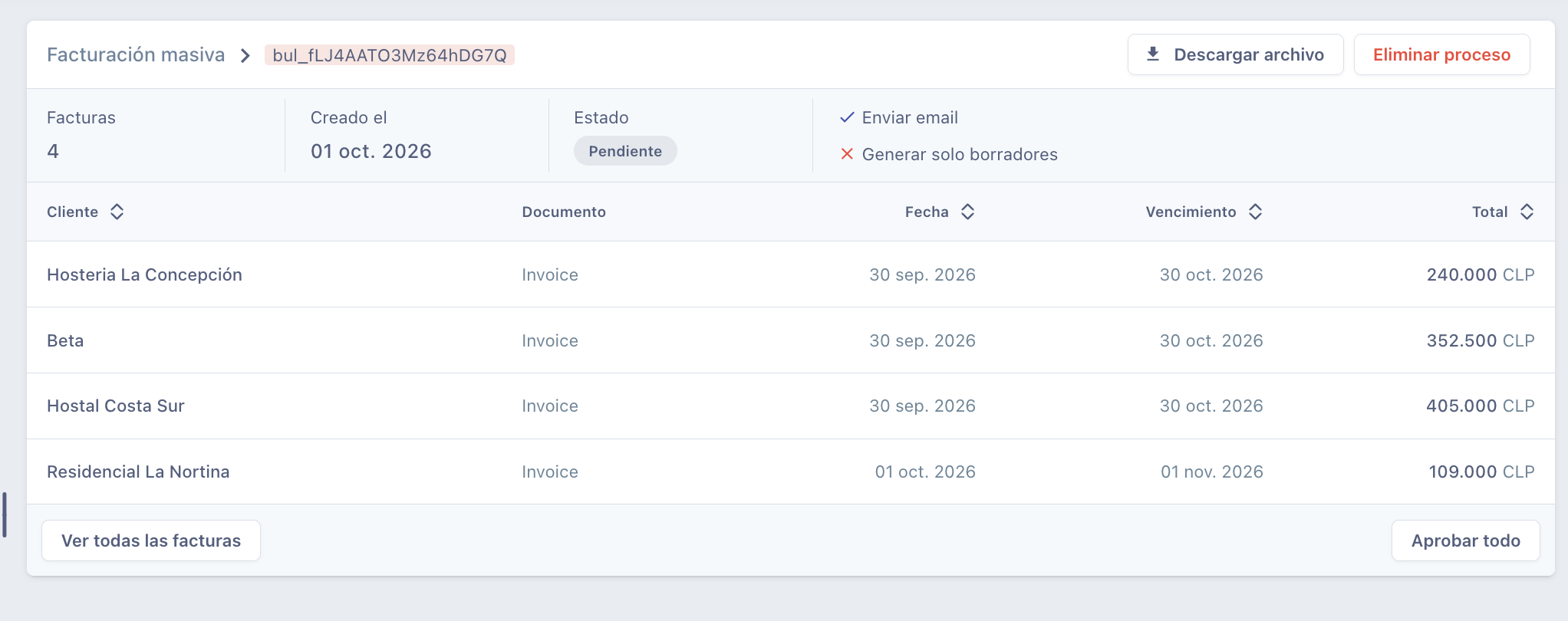
Task: Sort by Total using its sort arrows
Action: pos(1527,212)
